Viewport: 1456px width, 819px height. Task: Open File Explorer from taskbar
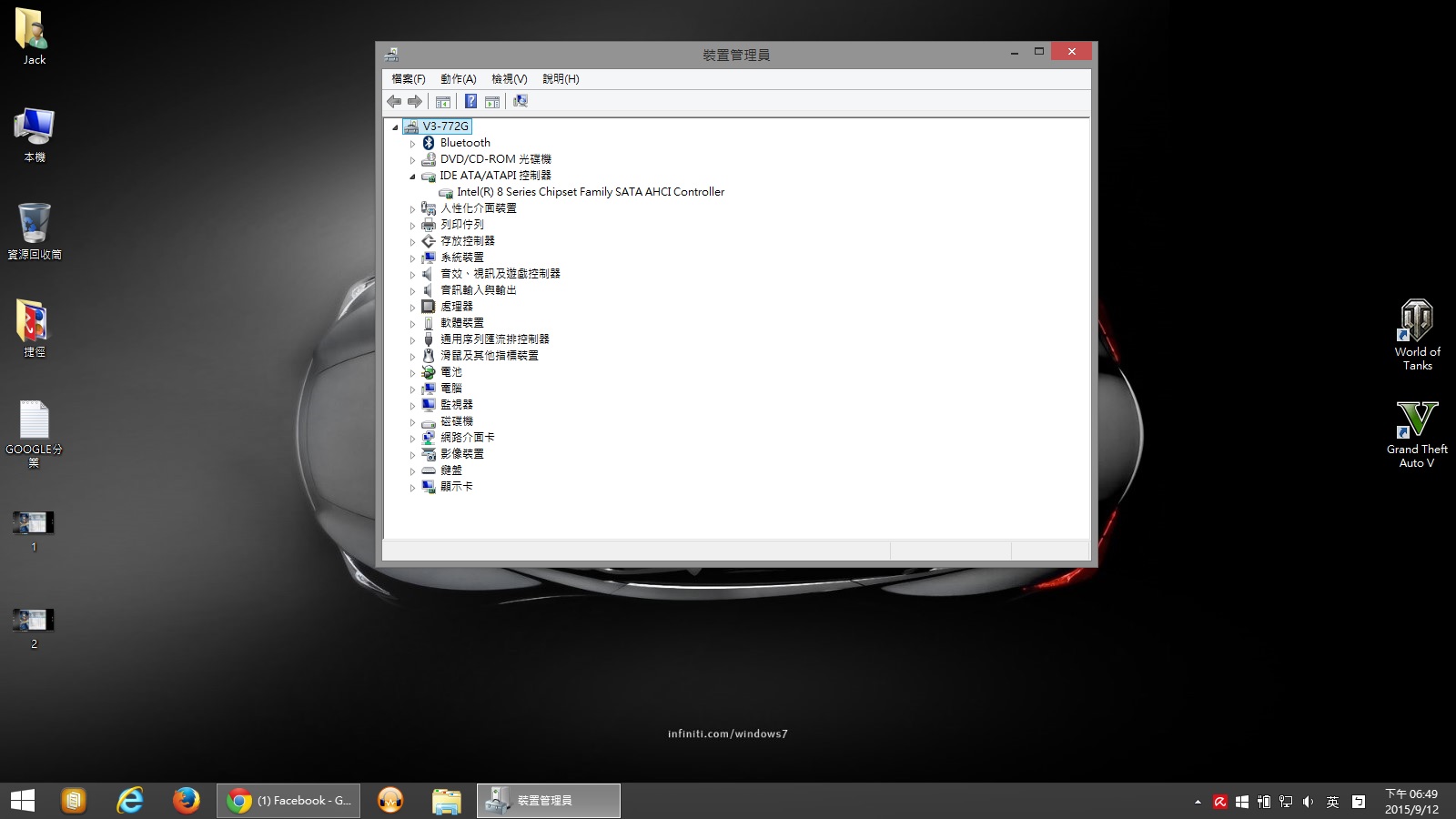pos(447,801)
